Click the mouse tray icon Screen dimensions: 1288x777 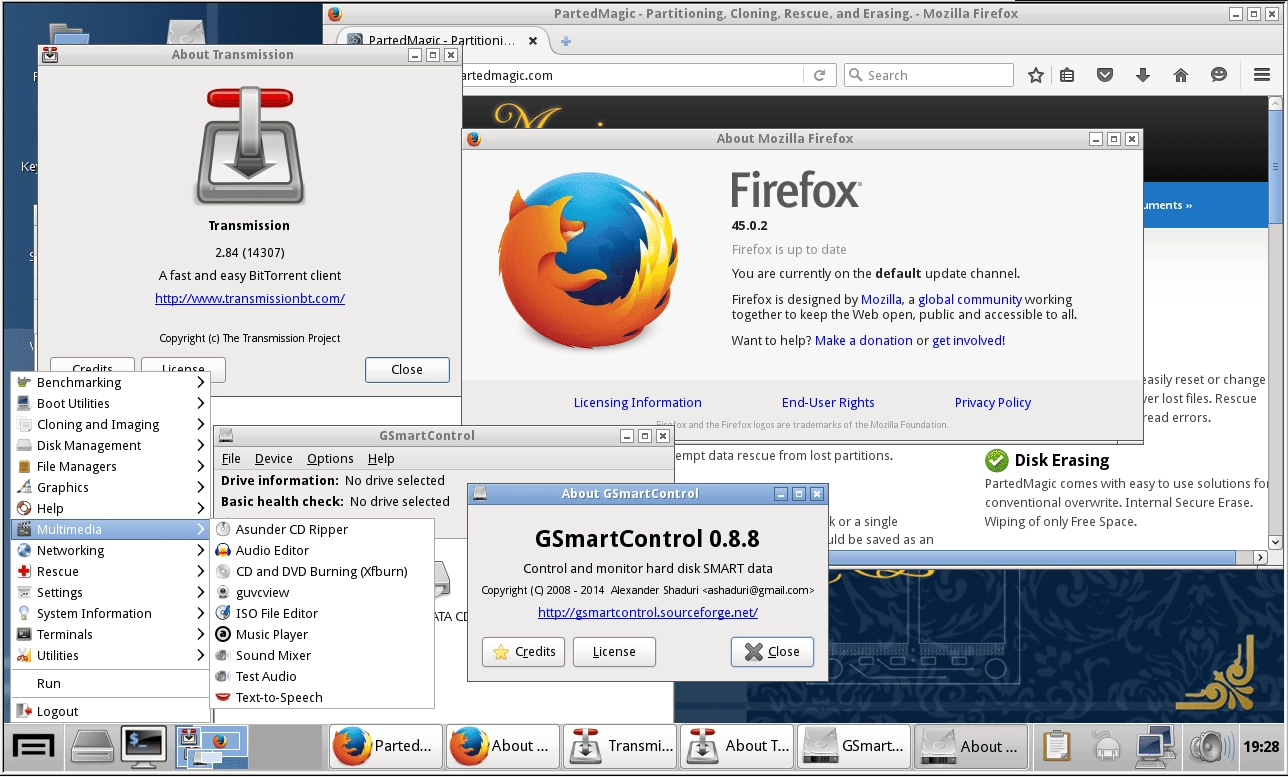coord(1106,746)
